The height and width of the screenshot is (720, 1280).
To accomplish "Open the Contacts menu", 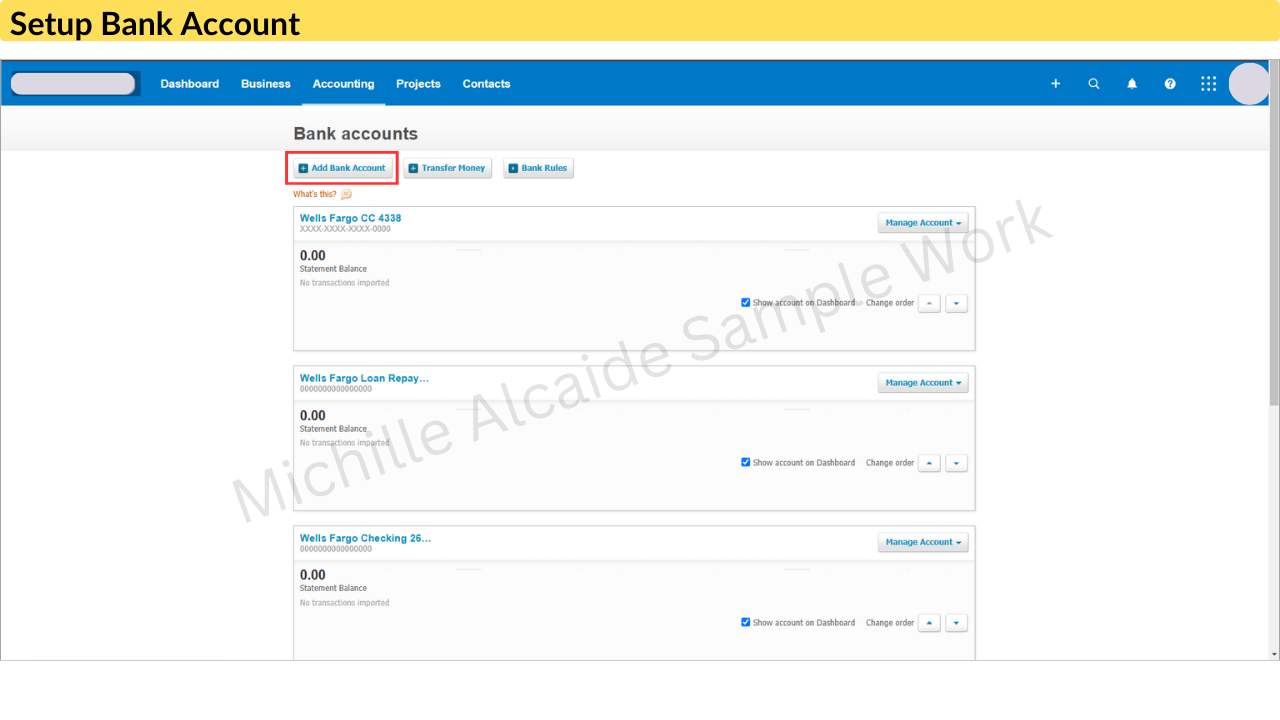I will click(x=486, y=84).
